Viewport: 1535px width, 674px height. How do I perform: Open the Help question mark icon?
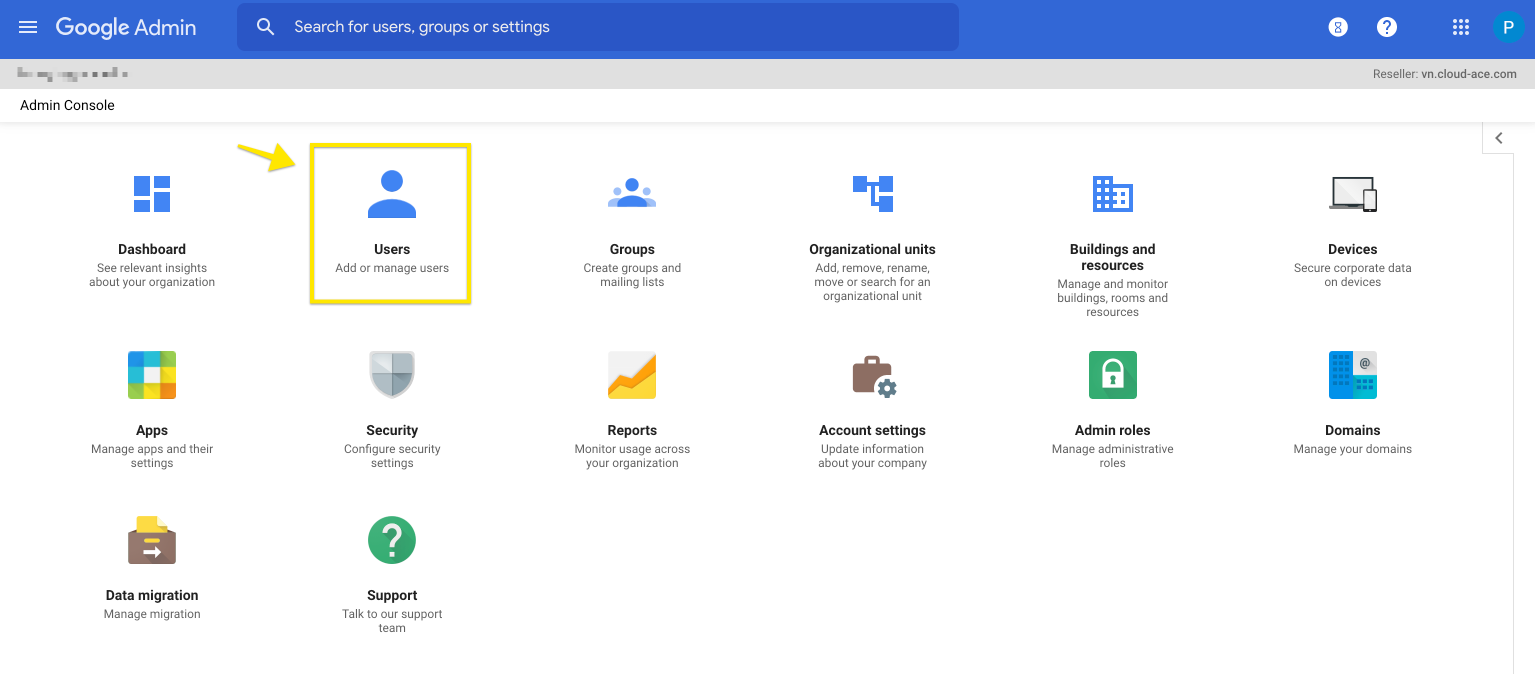pos(1387,27)
